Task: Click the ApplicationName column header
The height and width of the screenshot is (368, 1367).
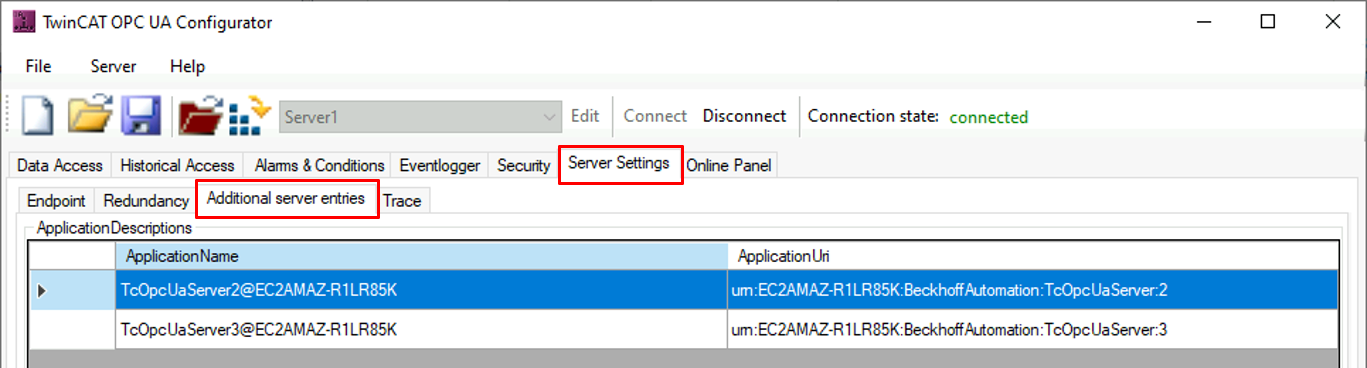Action: coord(421,256)
